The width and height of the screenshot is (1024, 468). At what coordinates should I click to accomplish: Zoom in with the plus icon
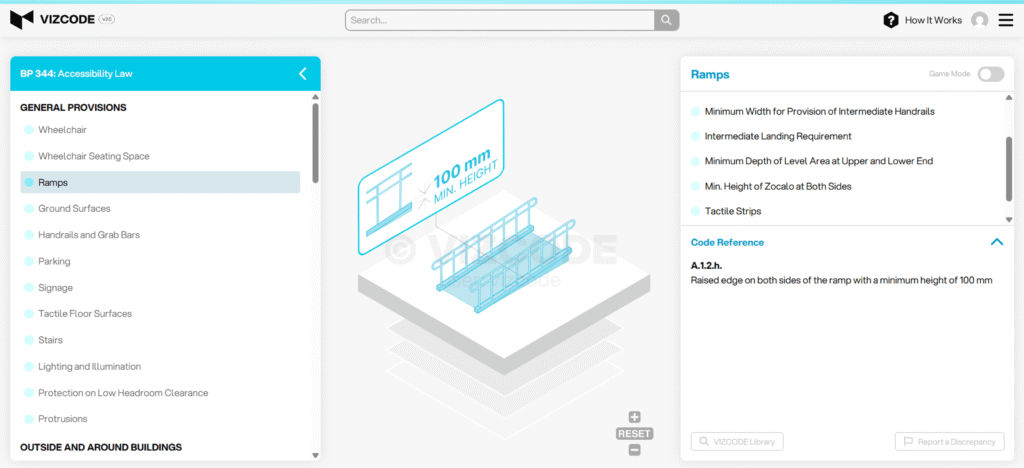click(x=634, y=417)
